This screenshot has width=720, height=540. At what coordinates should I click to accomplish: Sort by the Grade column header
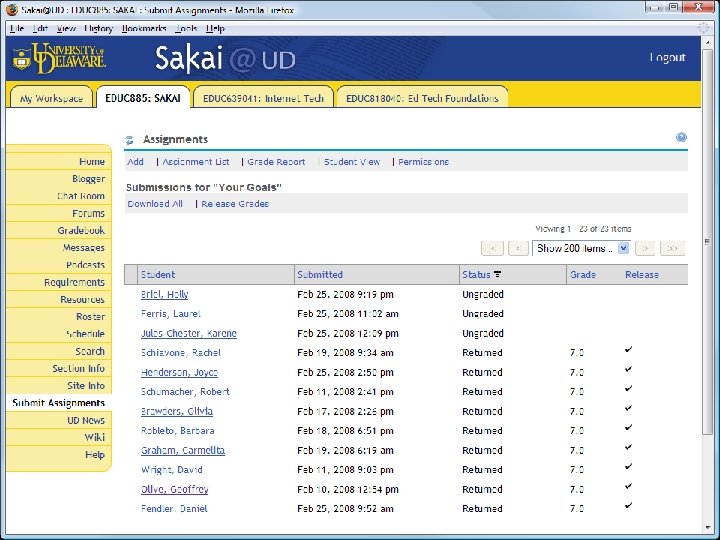pyautogui.click(x=583, y=275)
